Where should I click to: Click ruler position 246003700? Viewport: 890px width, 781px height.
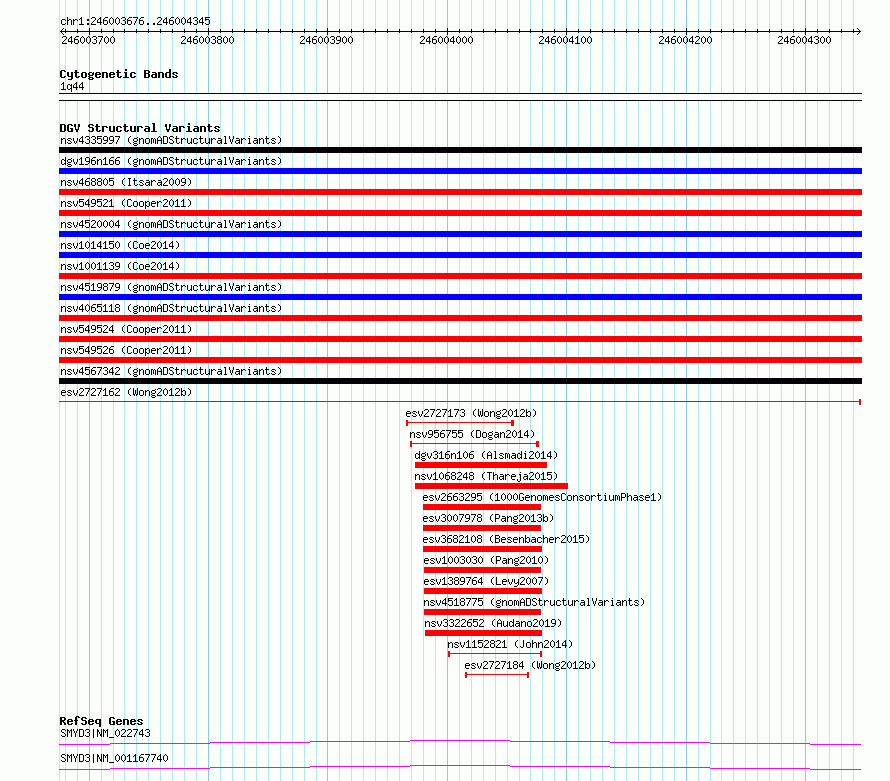(x=88, y=40)
